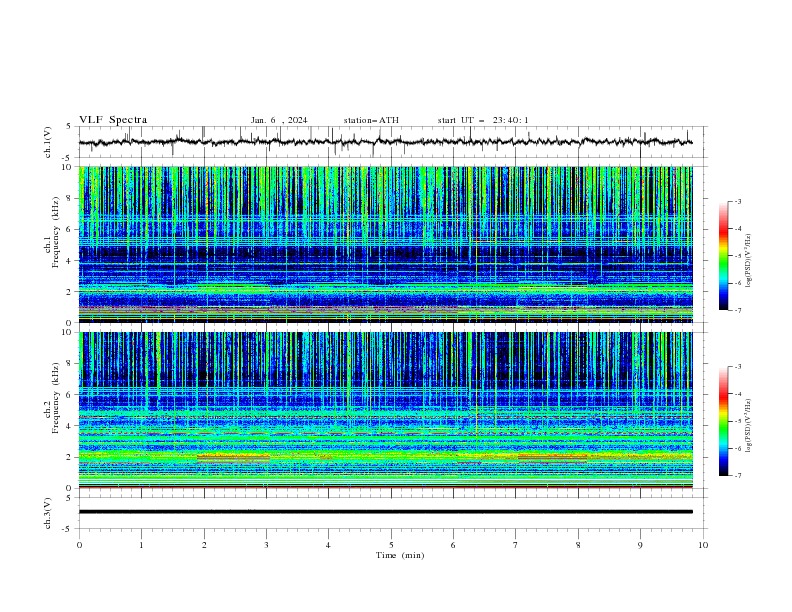The width and height of the screenshot is (792, 612).
Task: Click the lower colorbar 'log(PSD)(V²/Hz)' label
Action: coord(748,425)
